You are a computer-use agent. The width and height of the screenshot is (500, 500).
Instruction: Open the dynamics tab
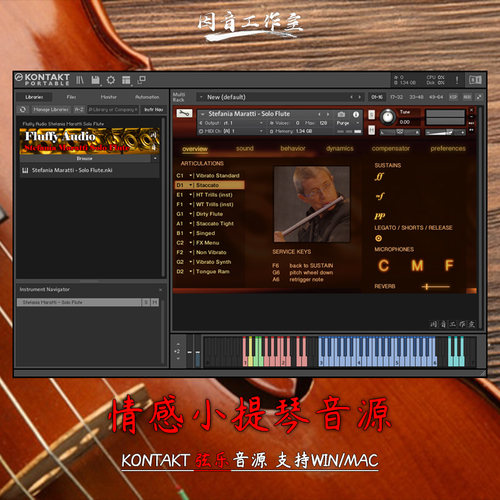pyautogui.click(x=340, y=148)
